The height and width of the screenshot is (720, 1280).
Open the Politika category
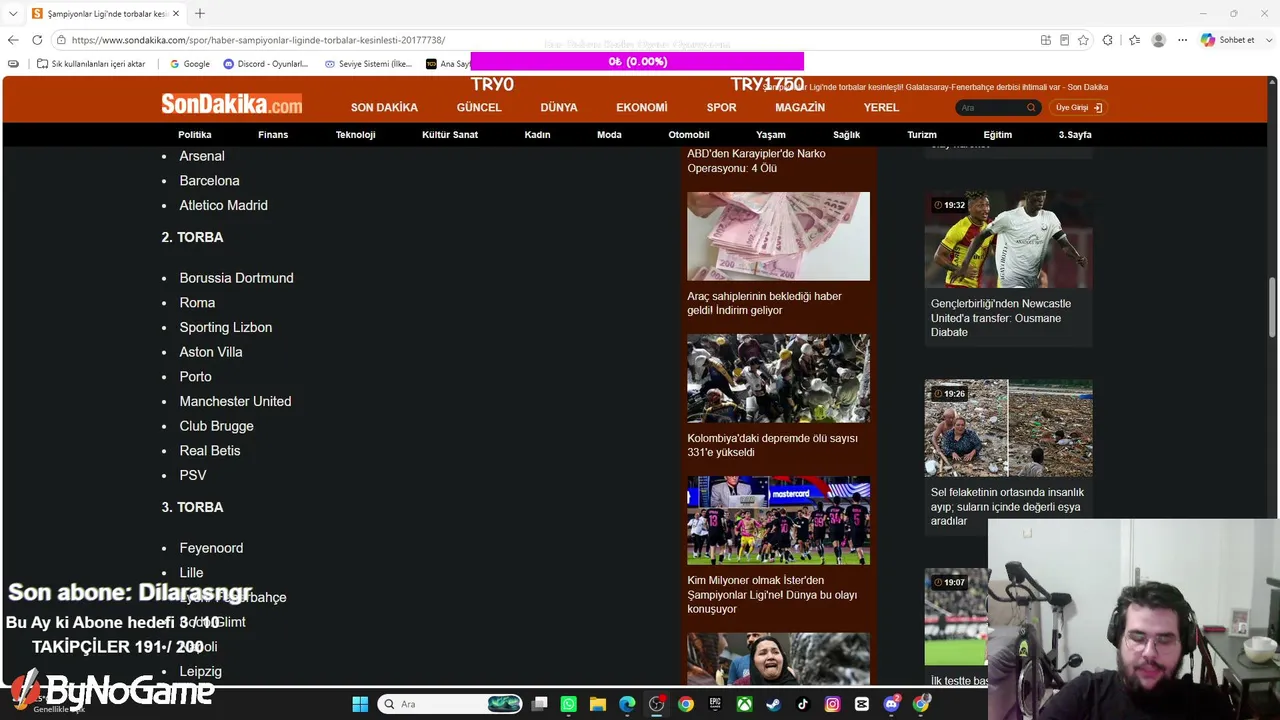195,135
